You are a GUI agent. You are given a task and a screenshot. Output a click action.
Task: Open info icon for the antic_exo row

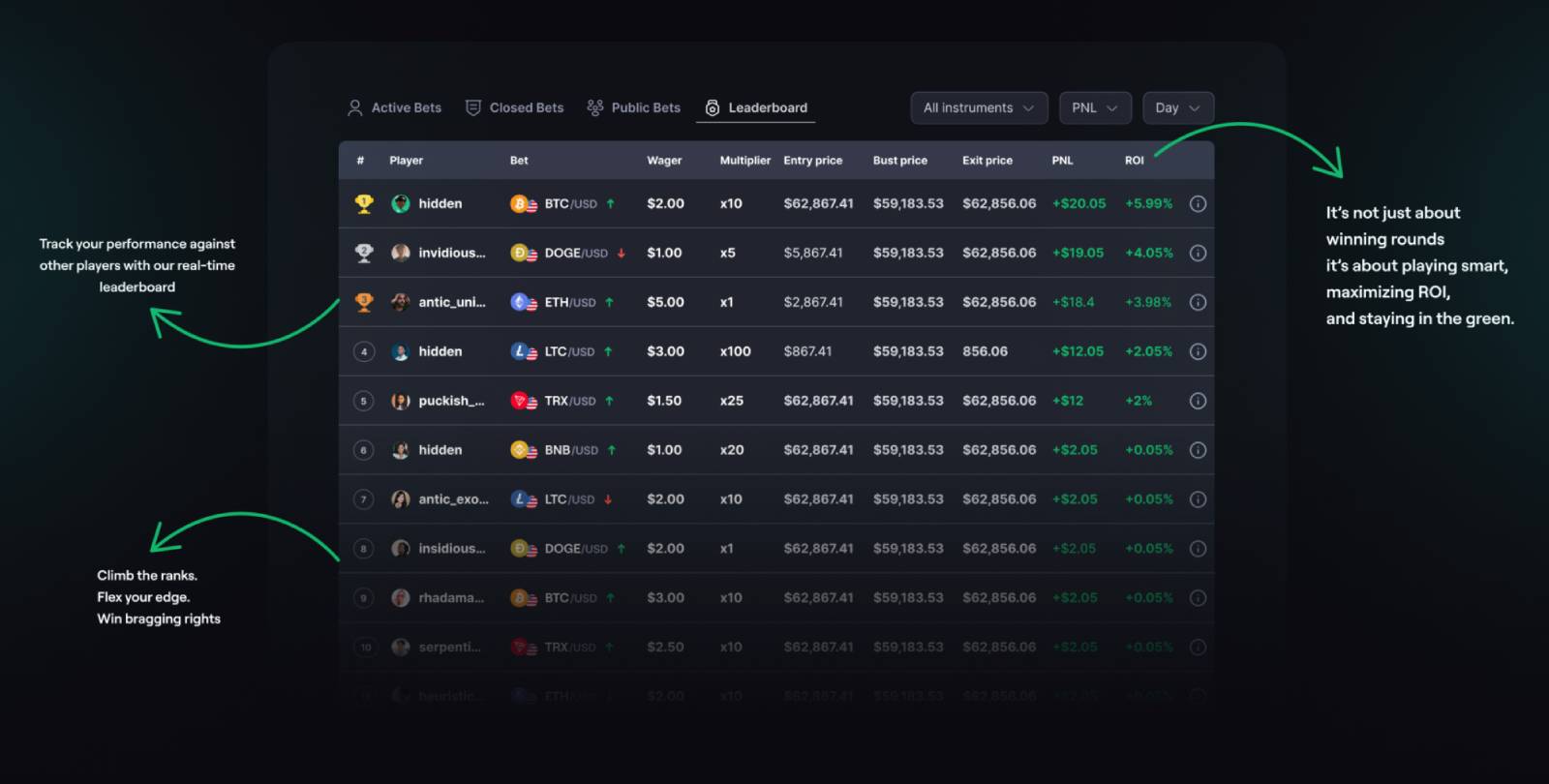point(1198,499)
